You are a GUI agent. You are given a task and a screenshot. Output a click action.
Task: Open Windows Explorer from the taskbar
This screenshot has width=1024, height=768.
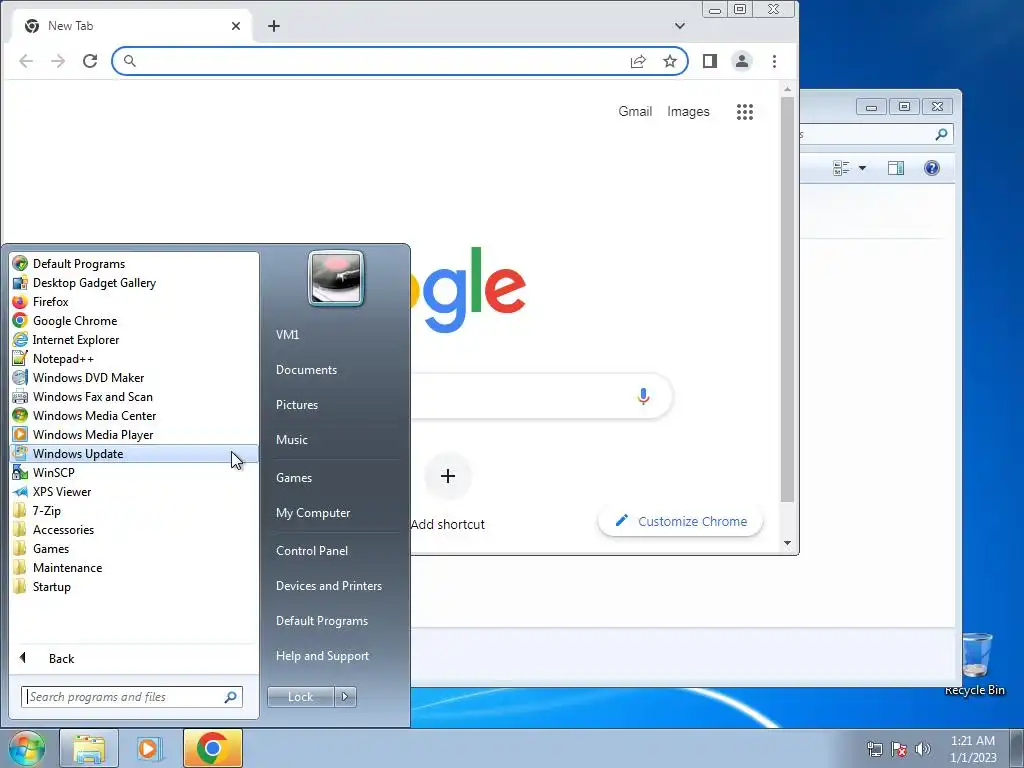click(x=89, y=748)
